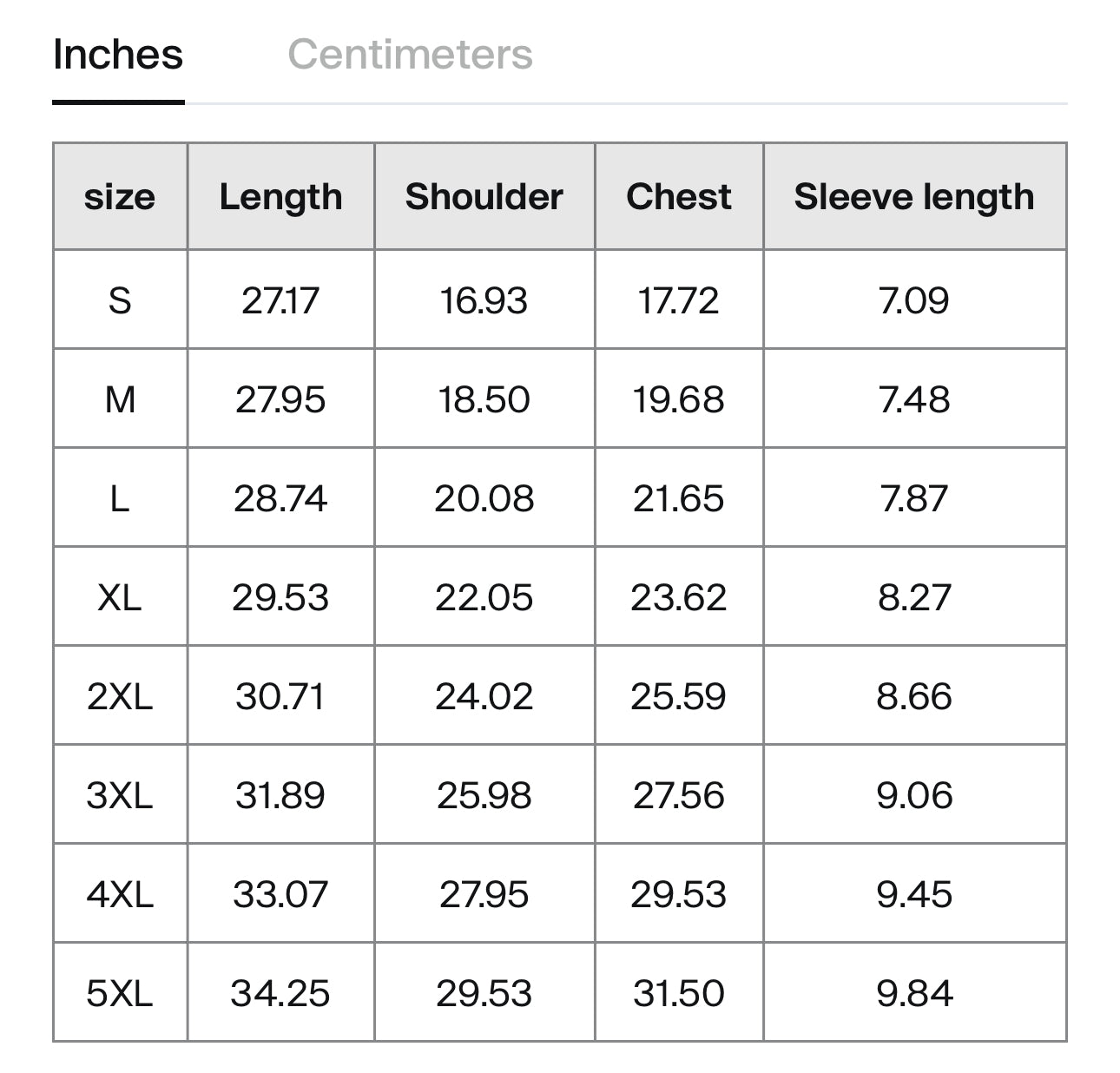Click the 31.89 length value for 3XL
The image size is (1120, 1073).
[280, 795]
